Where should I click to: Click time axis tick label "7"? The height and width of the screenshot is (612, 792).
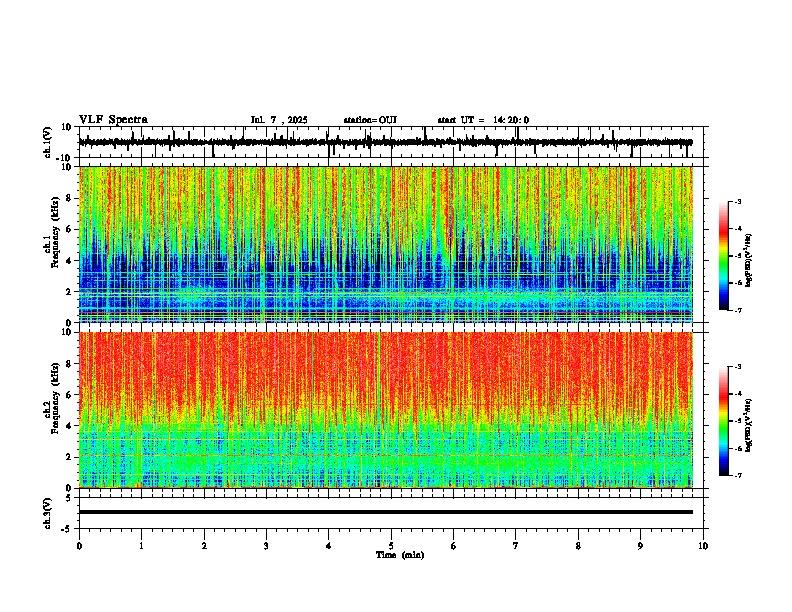(x=516, y=546)
